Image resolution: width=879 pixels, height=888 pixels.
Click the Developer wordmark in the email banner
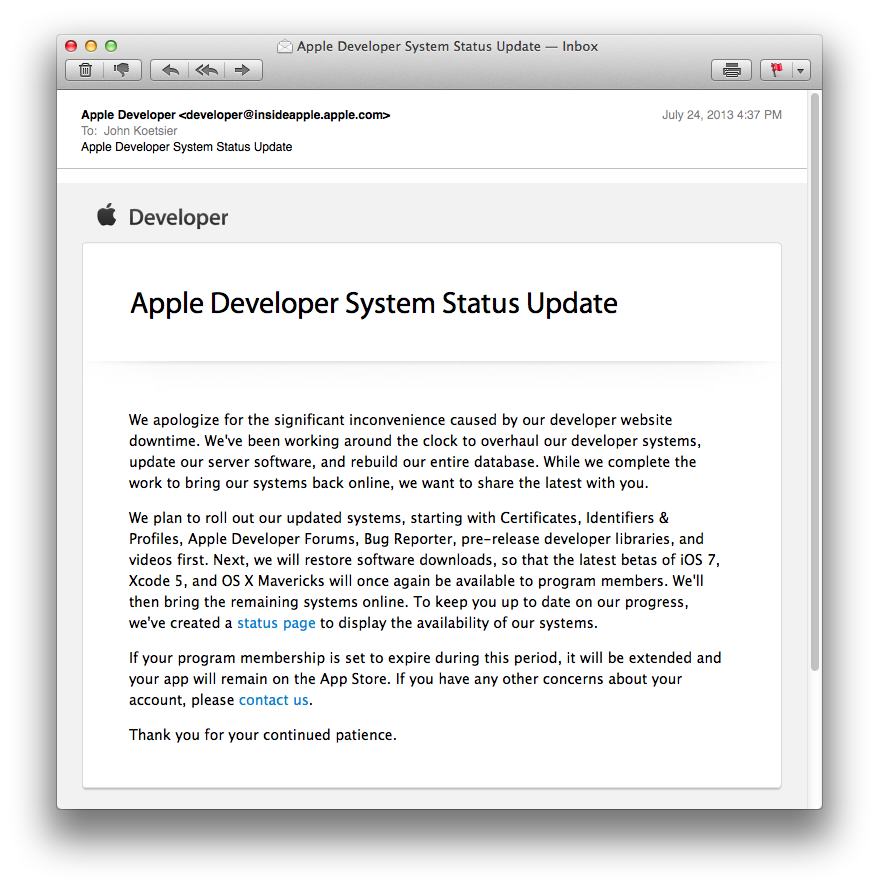[x=178, y=217]
